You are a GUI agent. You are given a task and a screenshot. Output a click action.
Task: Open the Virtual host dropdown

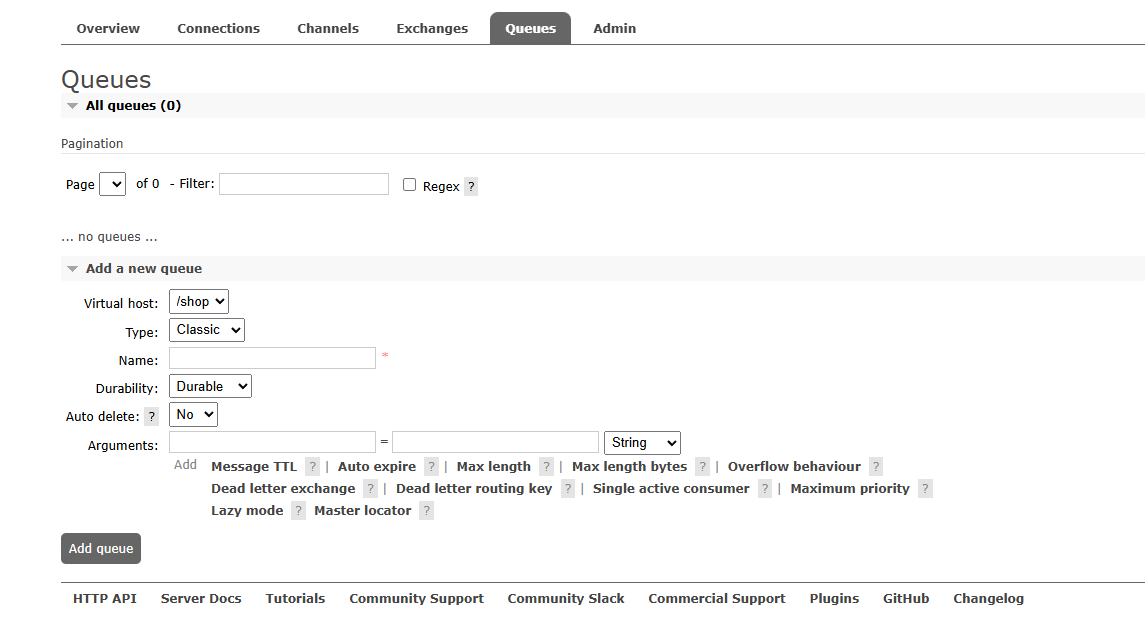pos(199,302)
